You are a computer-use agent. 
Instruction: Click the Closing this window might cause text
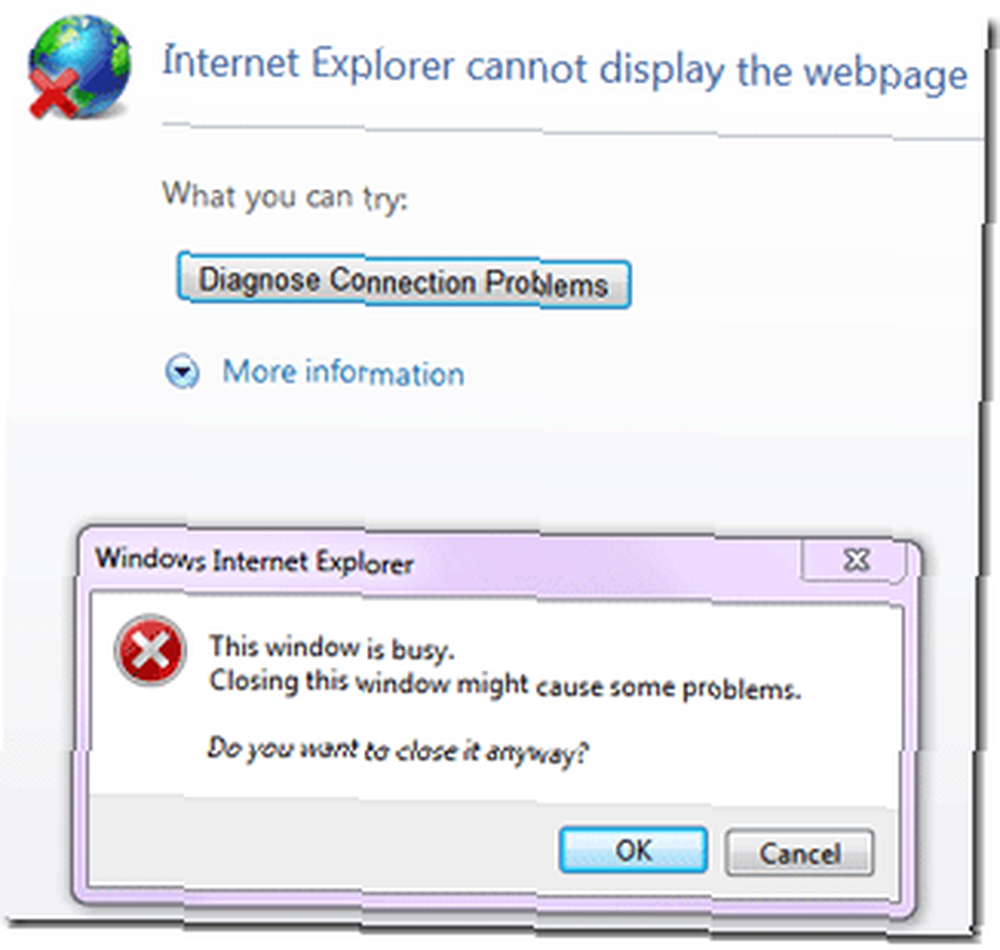[504, 685]
